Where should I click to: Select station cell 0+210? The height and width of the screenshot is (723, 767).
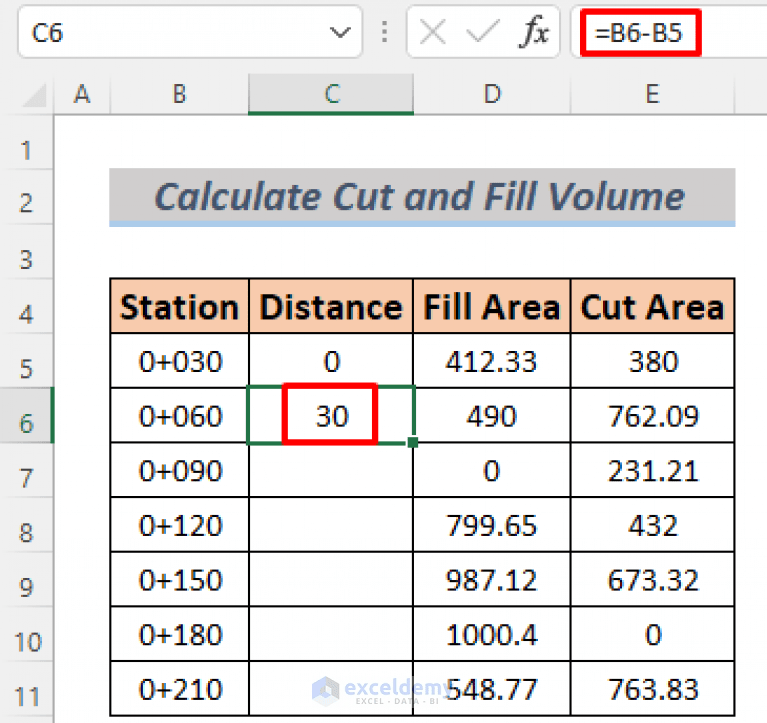tap(180, 690)
